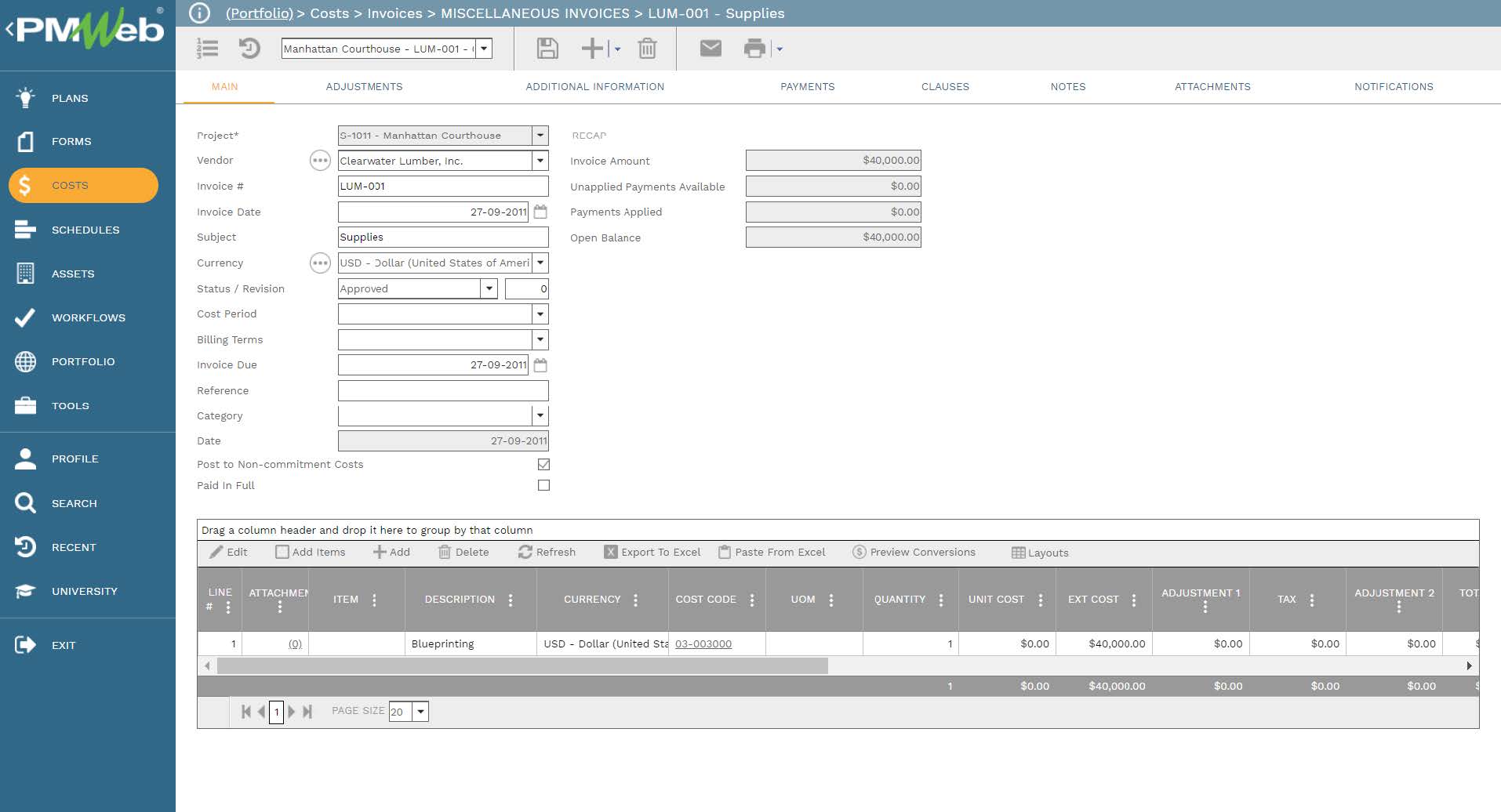Click the Search magnifier icon in sidebar
This screenshot has width=1501, height=812.
pyautogui.click(x=25, y=503)
